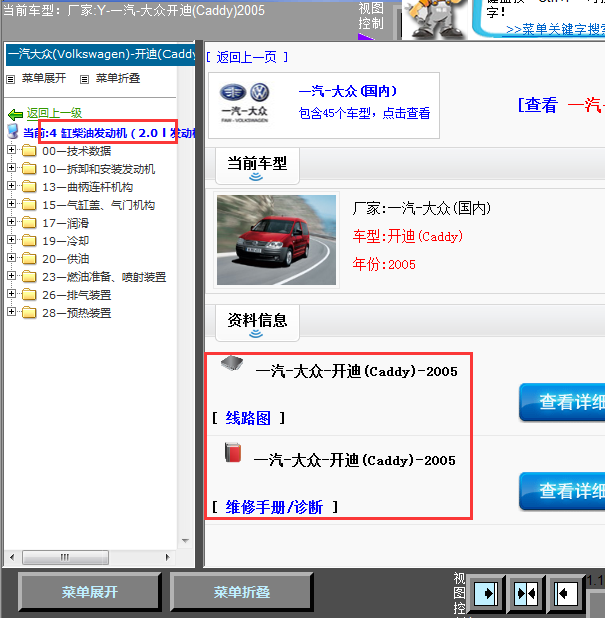Screen dimensions: 605x618
Task: Click the tree horizontal scrollbar thumb
Action: pyautogui.click(x=65, y=557)
